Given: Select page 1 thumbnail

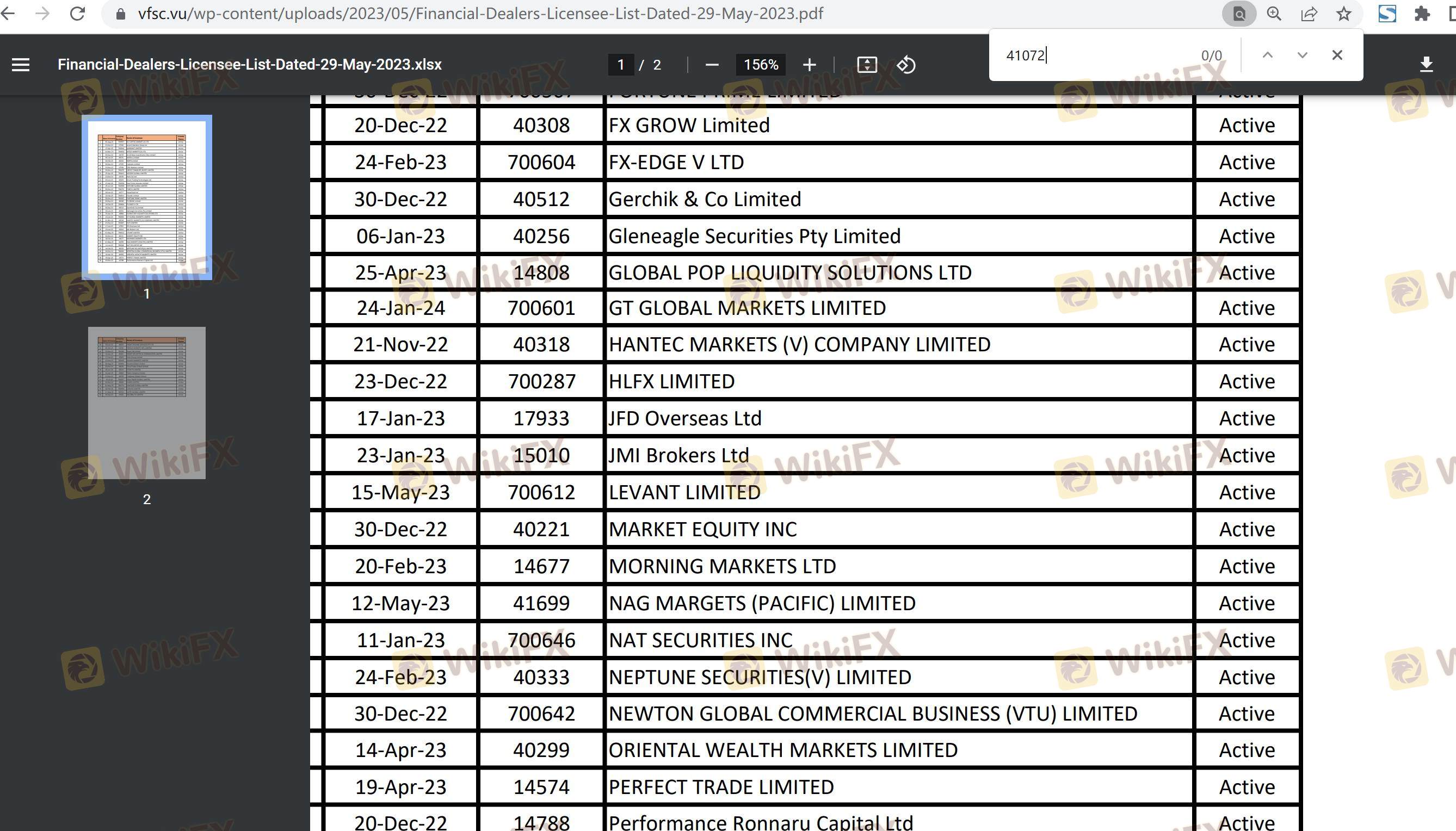Looking at the screenshot, I should [x=147, y=197].
